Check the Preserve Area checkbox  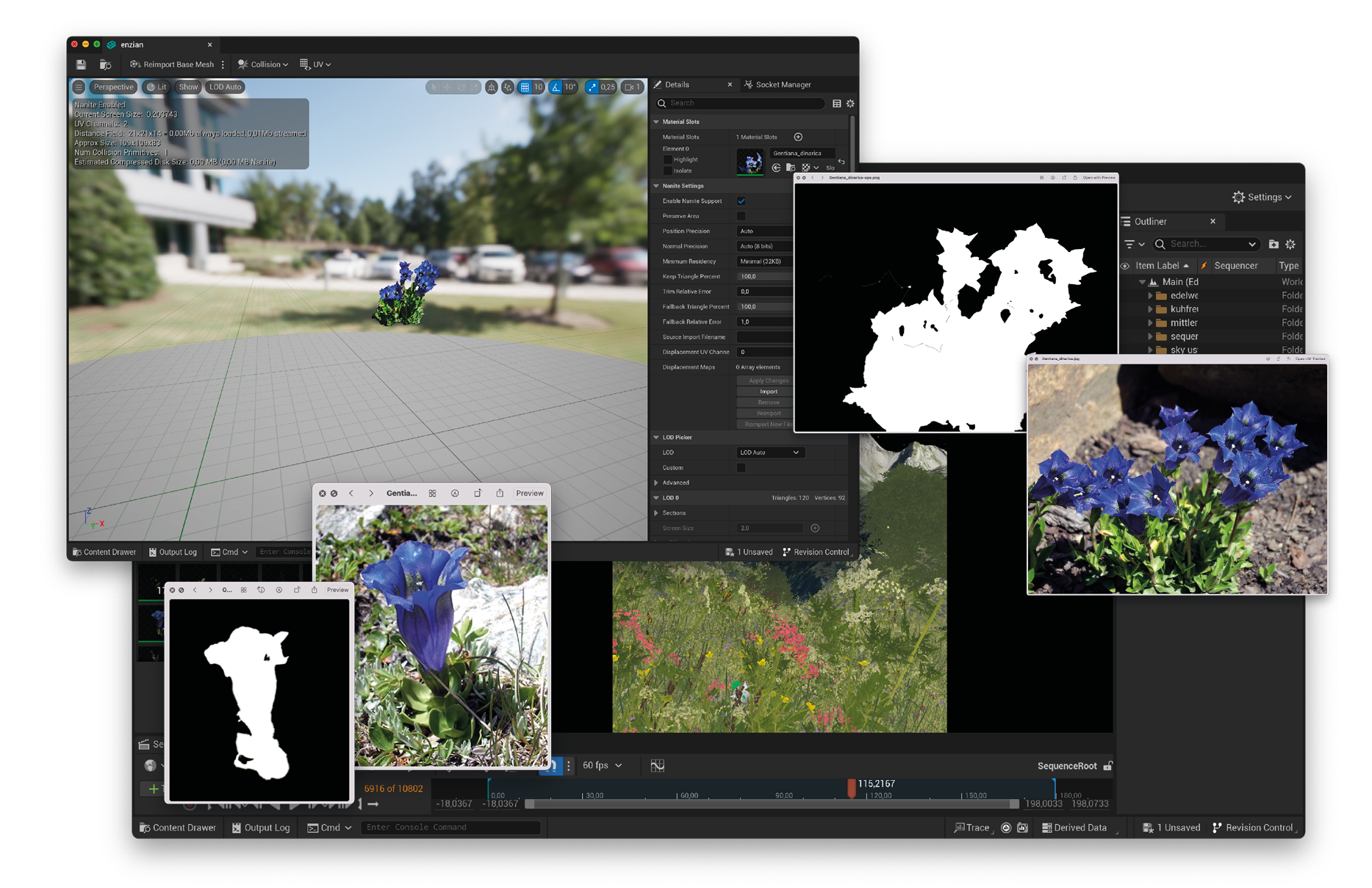pos(741,216)
